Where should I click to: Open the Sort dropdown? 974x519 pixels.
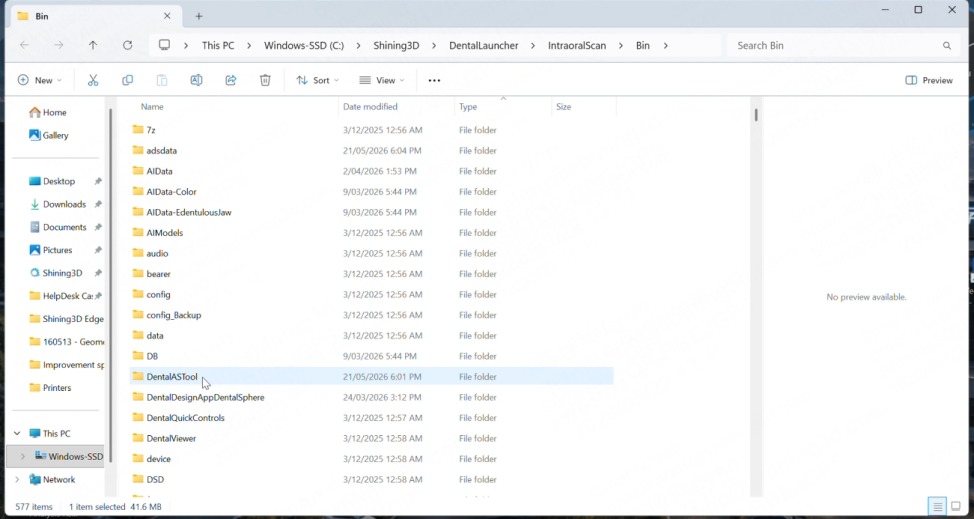tap(317, 80)
